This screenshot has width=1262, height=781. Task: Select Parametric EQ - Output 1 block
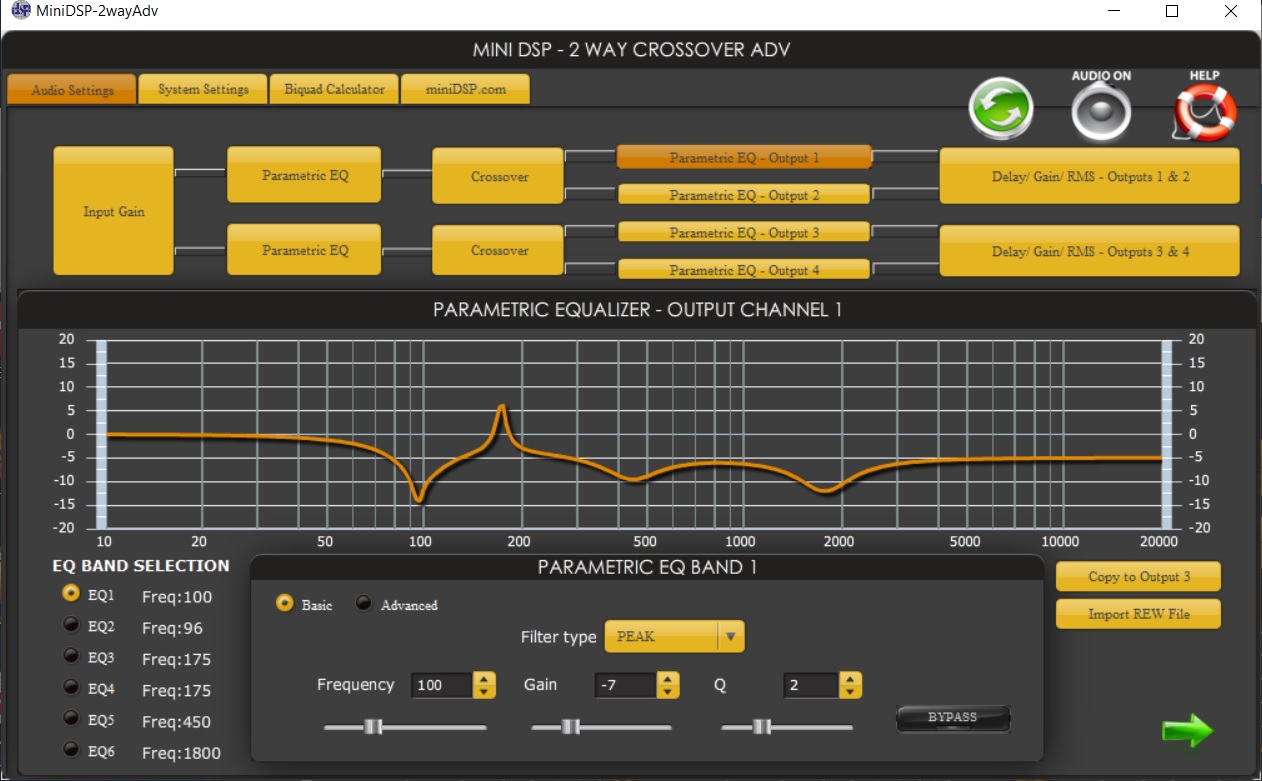click(x=744, y=157)
